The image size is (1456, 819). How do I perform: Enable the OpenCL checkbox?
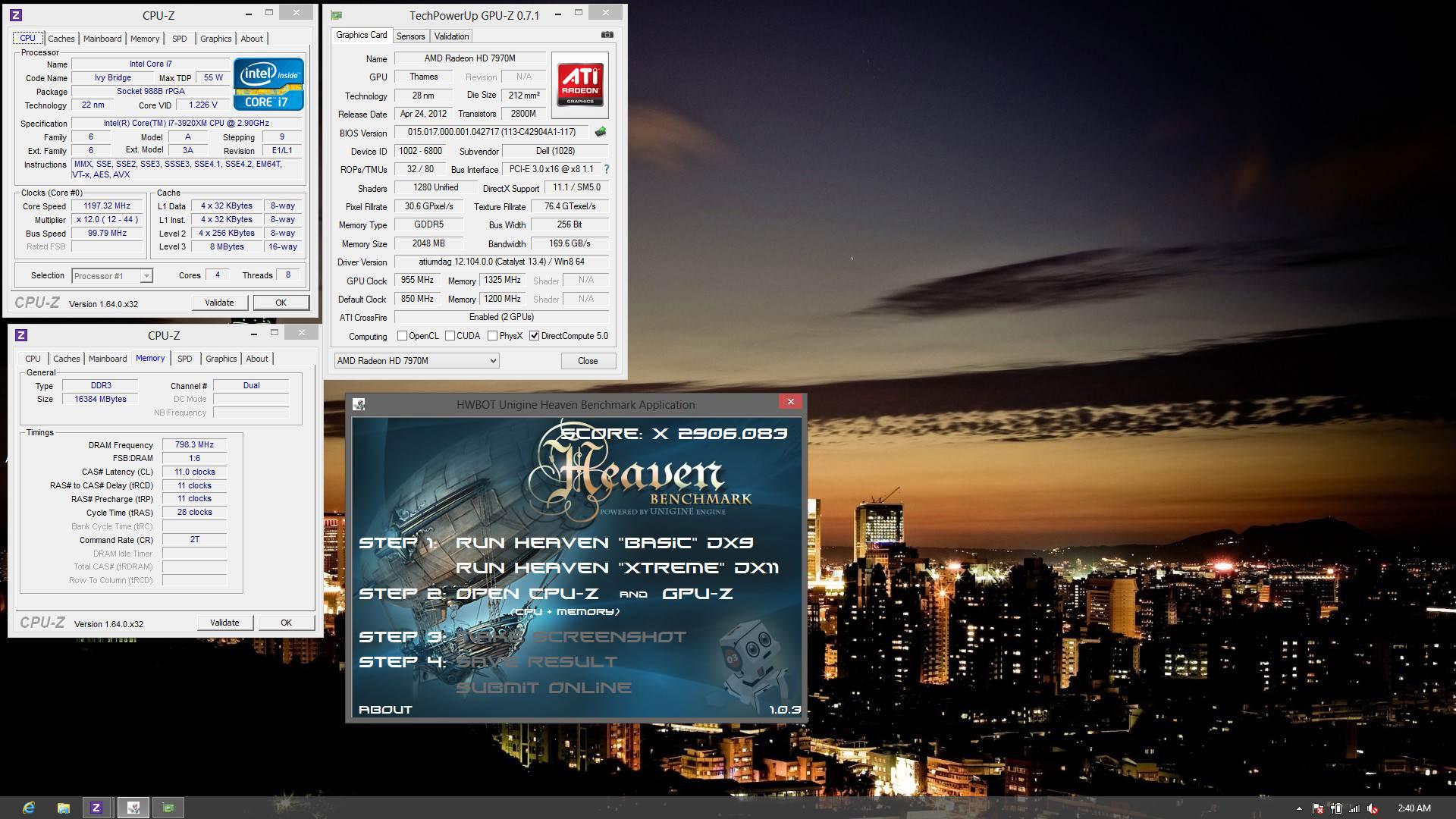403,336
